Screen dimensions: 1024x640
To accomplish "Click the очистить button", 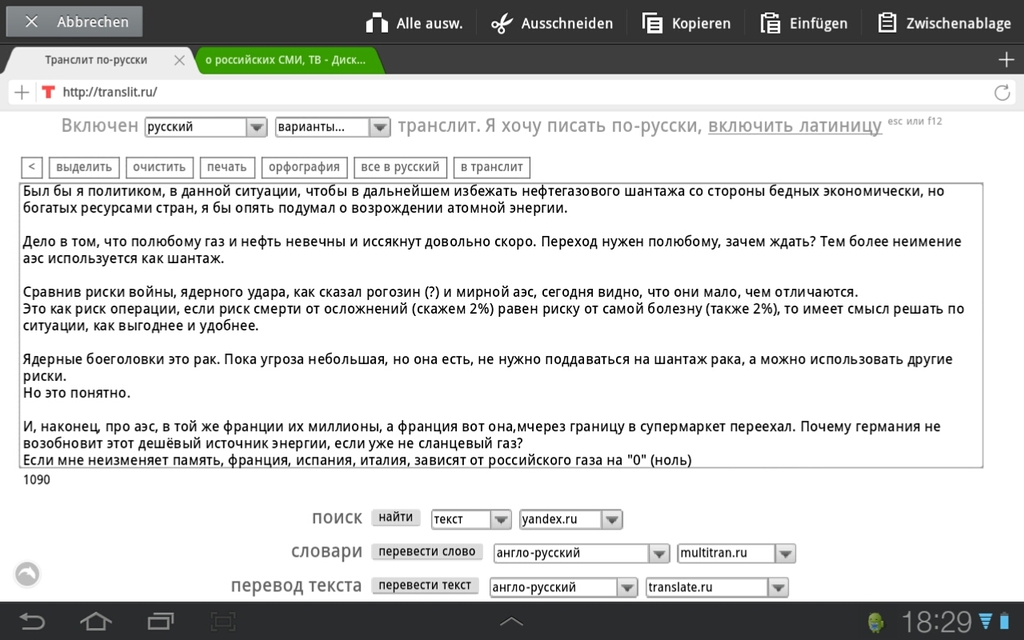I will click(159, 167).
